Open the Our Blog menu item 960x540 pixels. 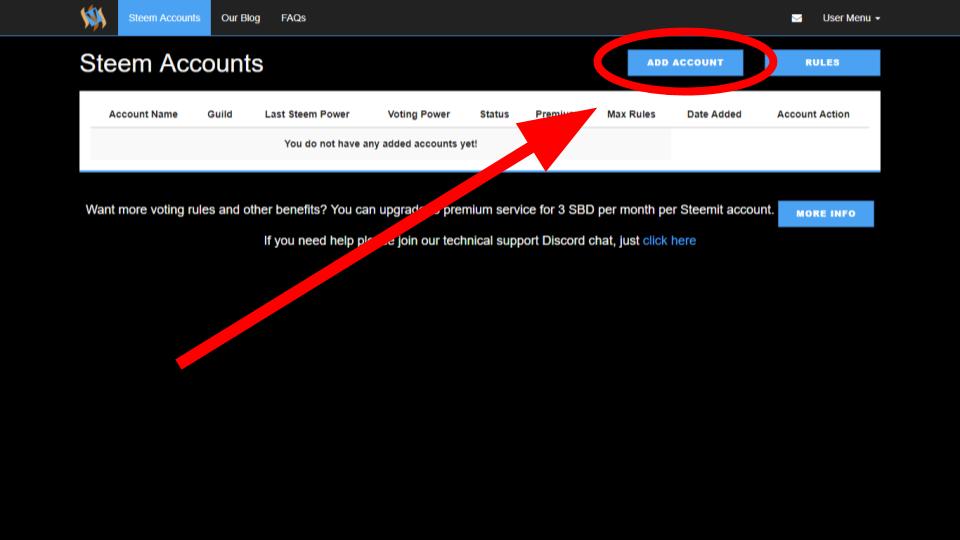(x=241, y=18)
